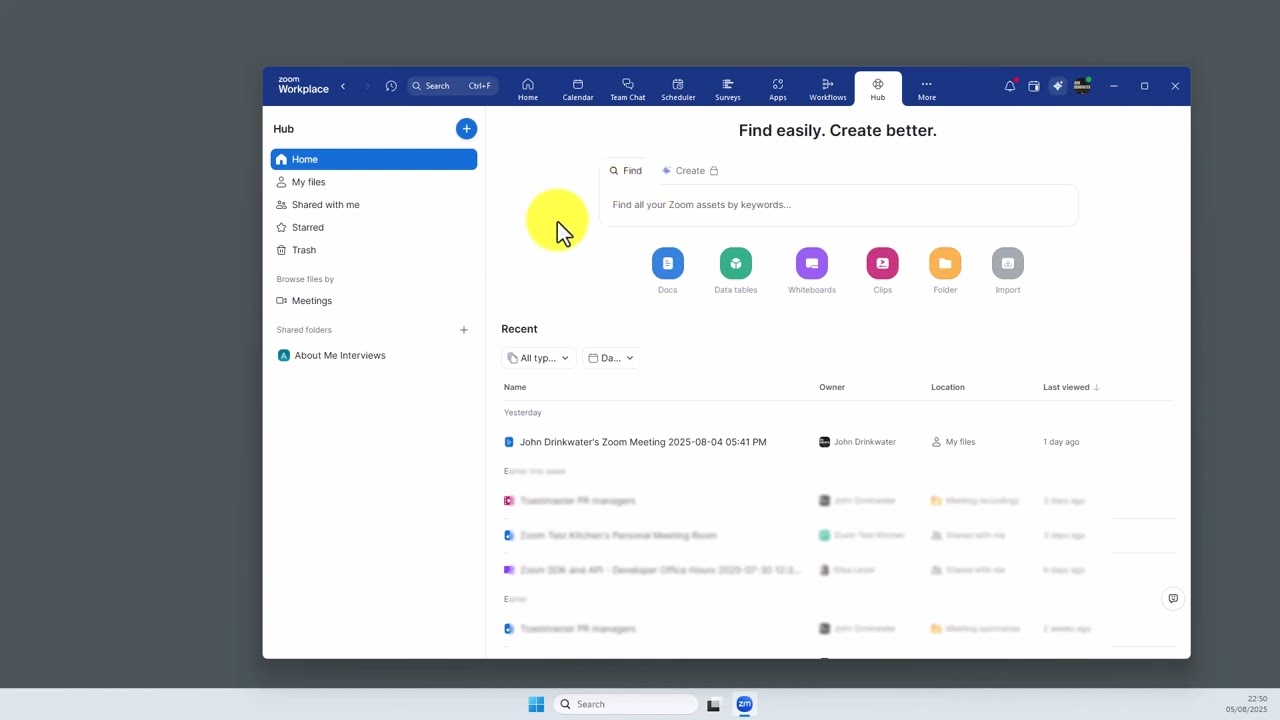Select the Create tab

click(x=690, y=171)
